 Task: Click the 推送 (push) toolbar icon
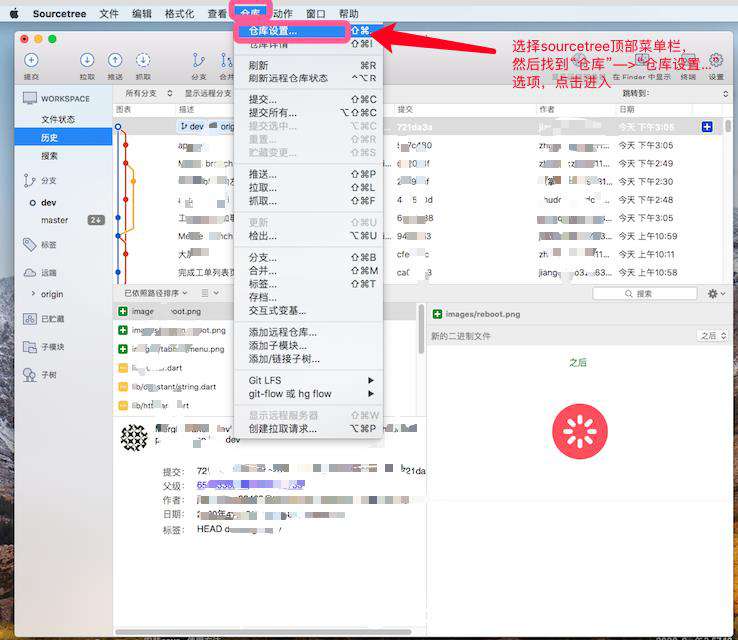point(115,60)
